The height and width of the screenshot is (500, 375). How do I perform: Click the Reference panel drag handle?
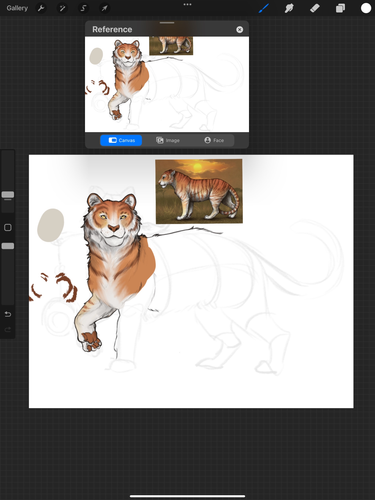tap(167, 23)
